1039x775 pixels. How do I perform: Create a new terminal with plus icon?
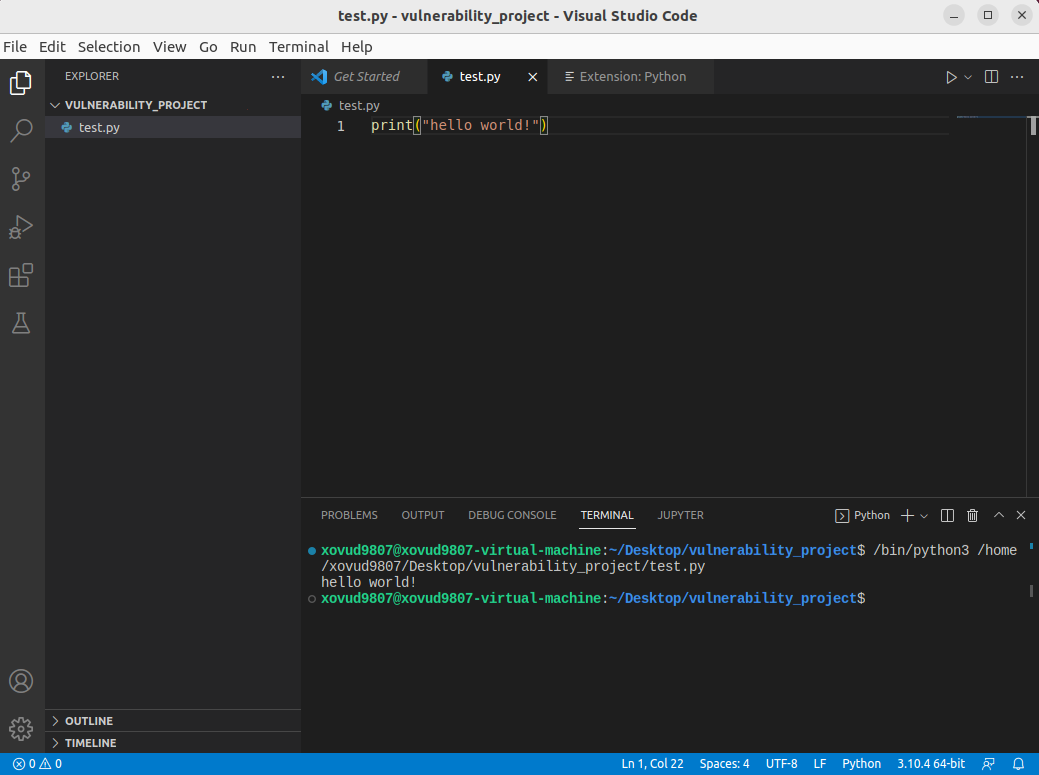coord(907,515)
